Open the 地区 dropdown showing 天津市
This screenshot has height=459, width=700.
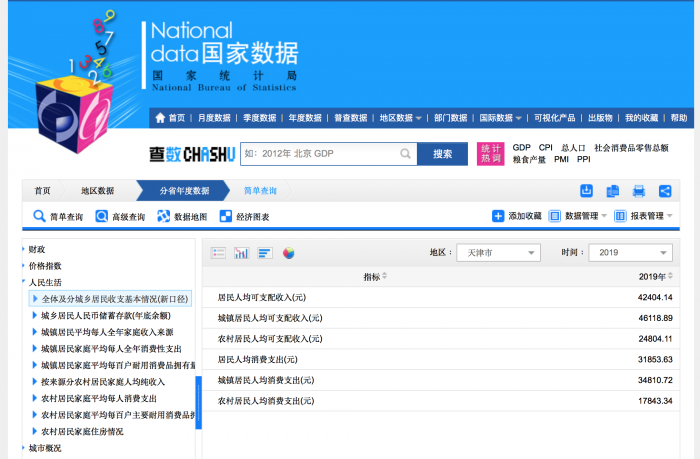click(x=497, y=253)
